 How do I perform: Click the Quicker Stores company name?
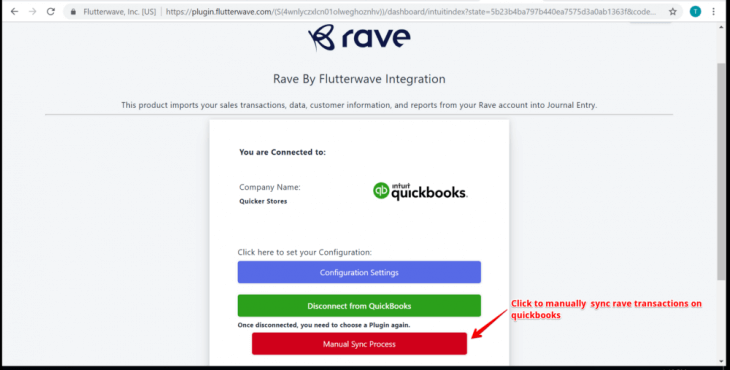(263, 201)
